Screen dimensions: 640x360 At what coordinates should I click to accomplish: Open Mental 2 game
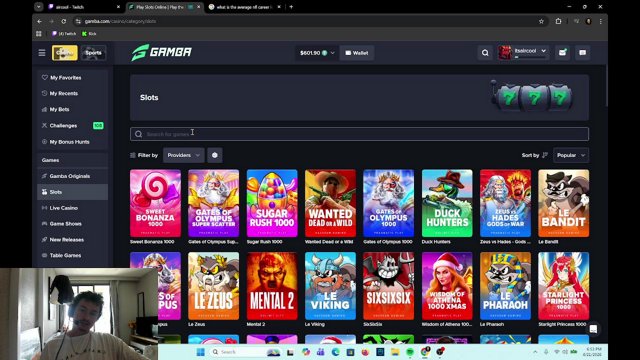point(272,286)
